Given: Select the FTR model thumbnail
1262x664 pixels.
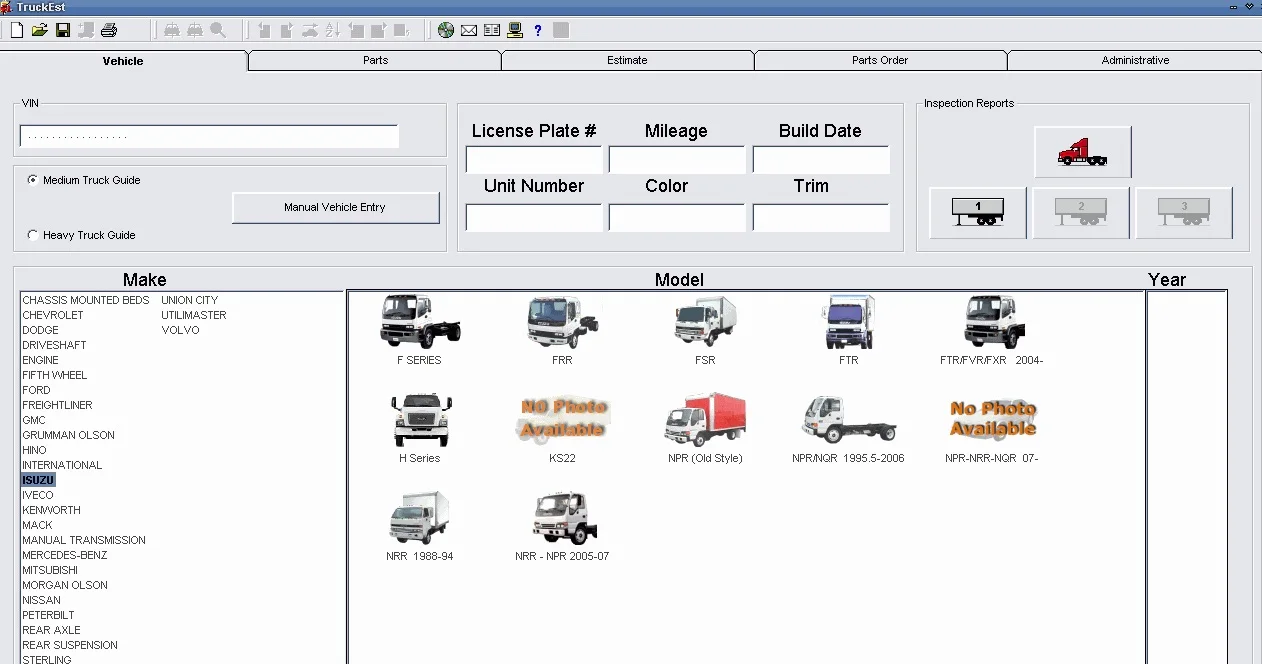Looking at the screenshot, I should 848,322.
